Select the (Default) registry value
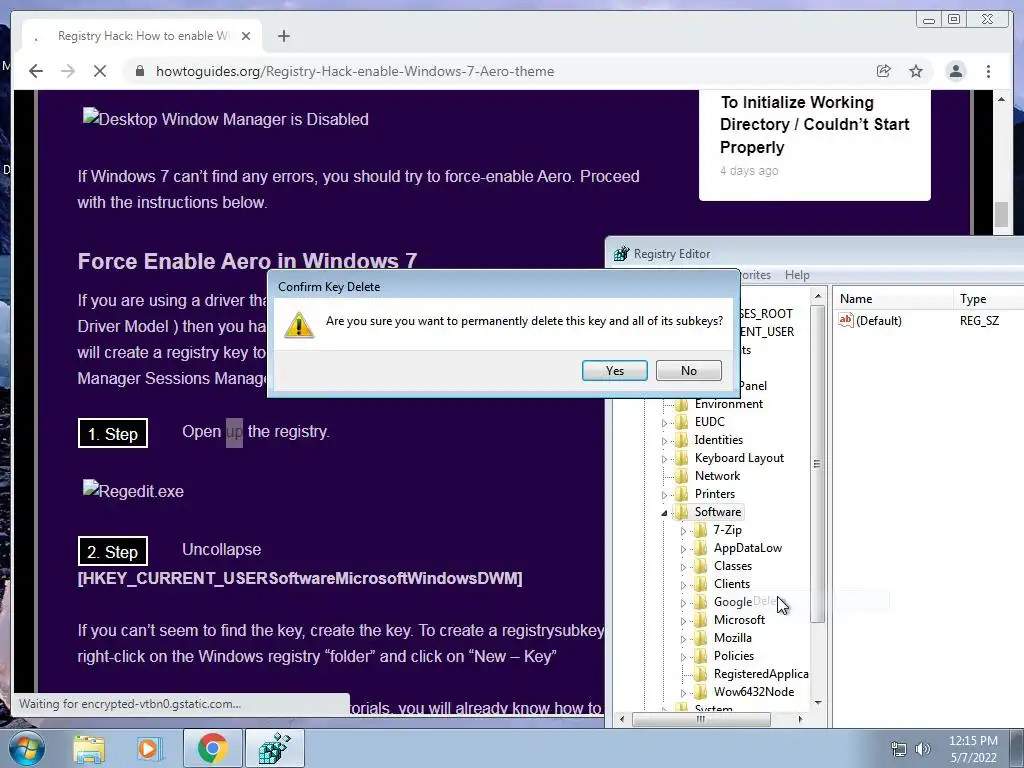 [x=878, y=321]
